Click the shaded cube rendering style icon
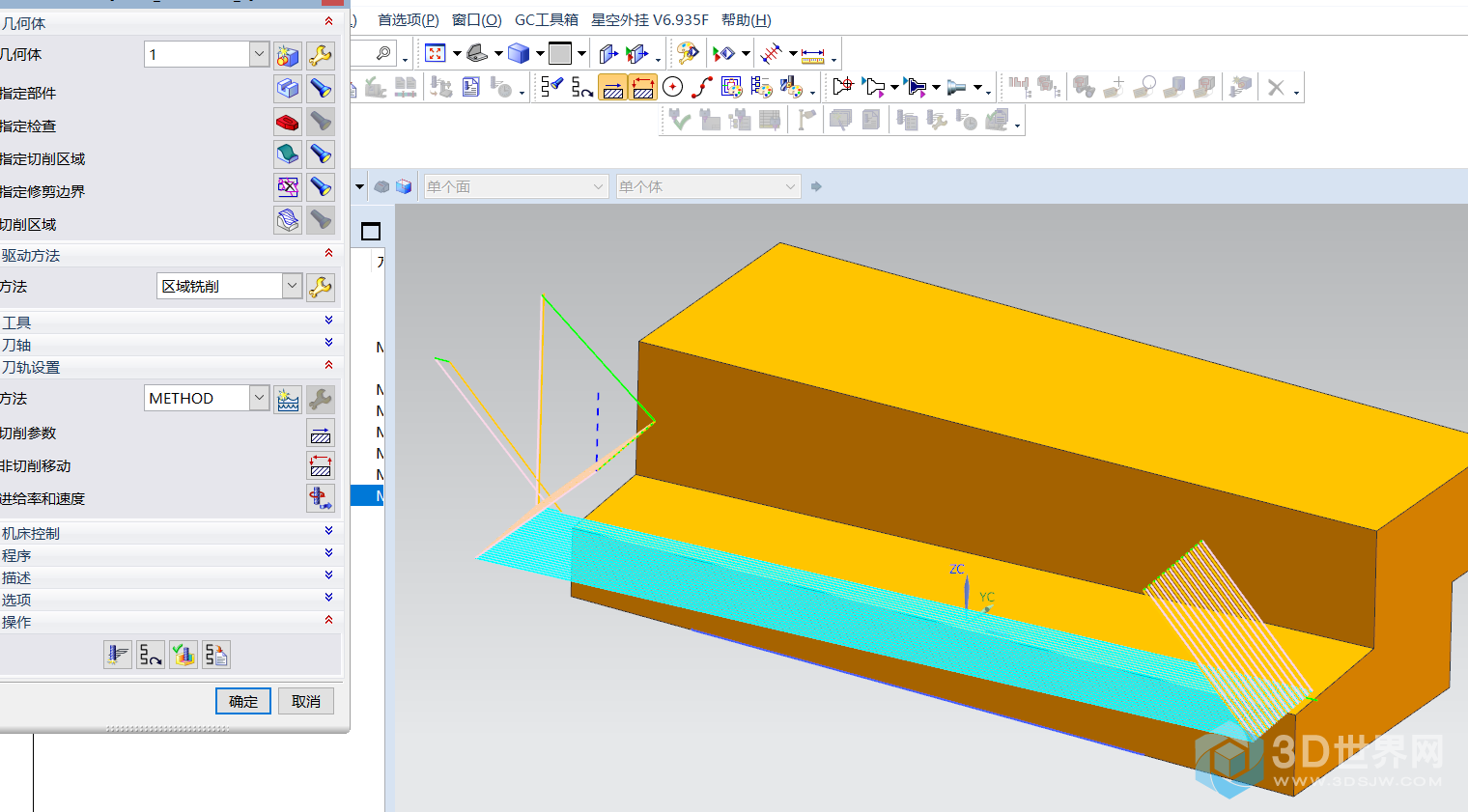This screenshot has height=812, width=1468. point(519,53)
